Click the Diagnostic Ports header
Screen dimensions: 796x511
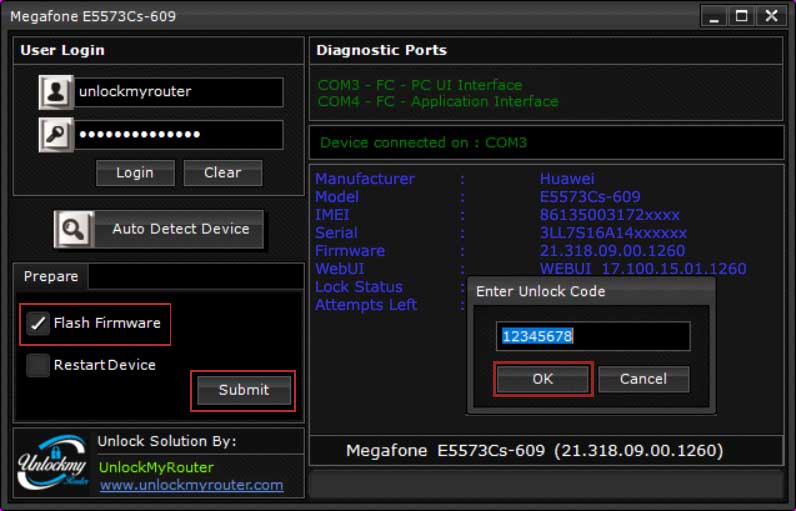pyautogui.click(x=381, y=50)
